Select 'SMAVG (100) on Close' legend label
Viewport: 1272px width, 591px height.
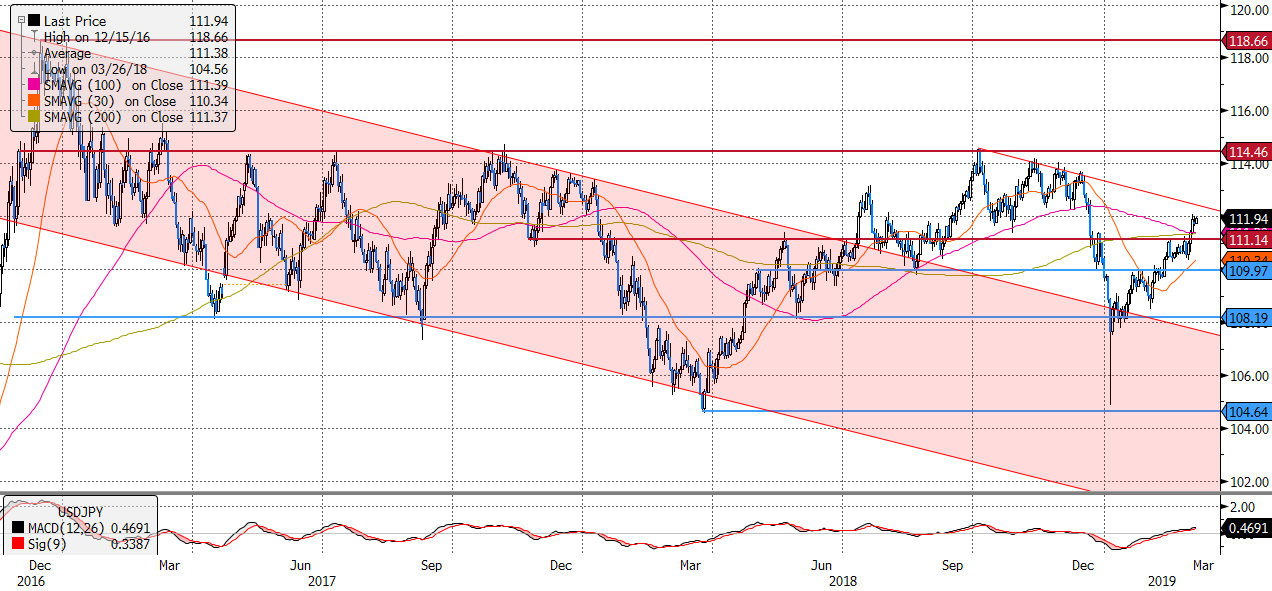pyautogui.click(x=113, y=85)
